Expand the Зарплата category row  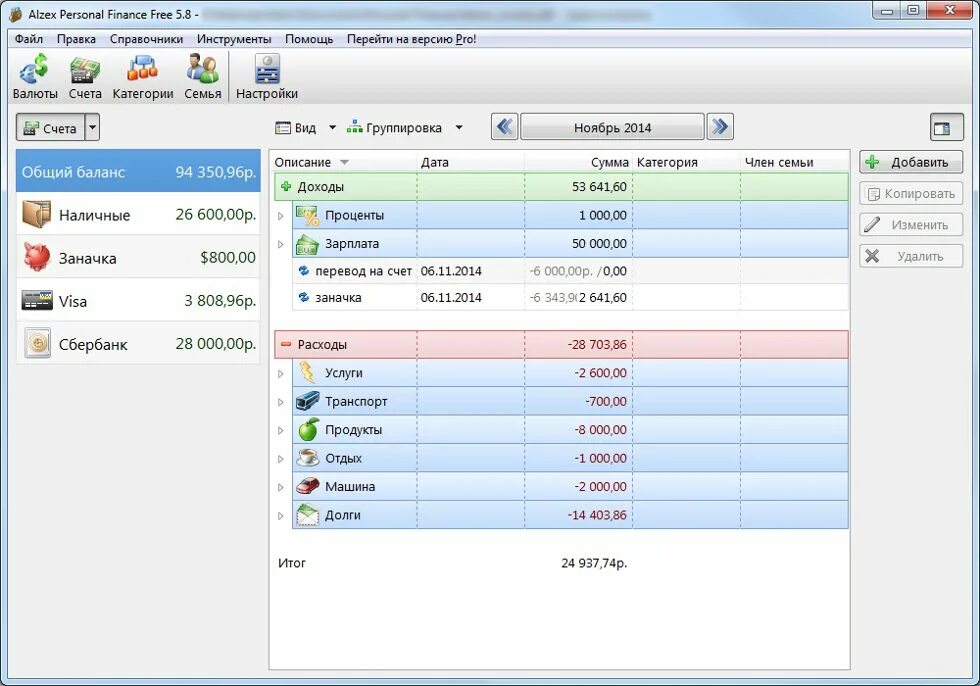click(x=281, y=244)
